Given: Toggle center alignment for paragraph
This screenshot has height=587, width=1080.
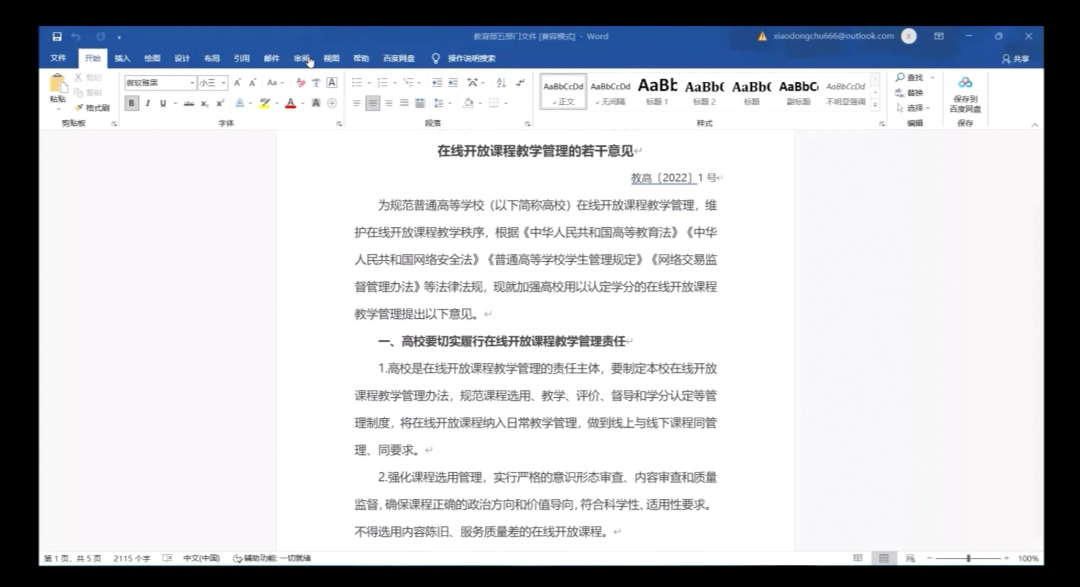Looking at the screenshot, I should [372, 103].
